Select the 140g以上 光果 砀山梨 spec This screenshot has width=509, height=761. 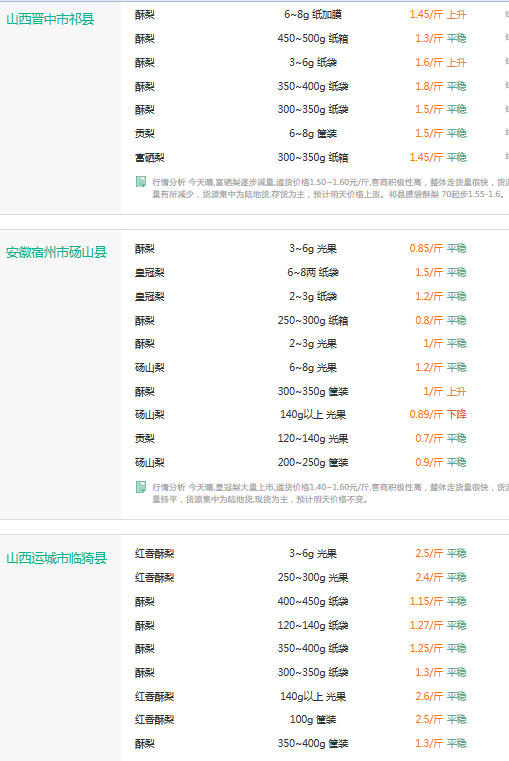point(313,414)
